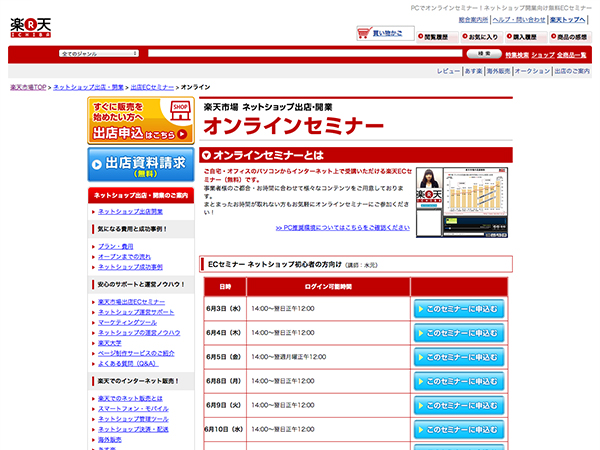Open ヘルプ・問い合わせ link
Viewport: 600px width, 450px height.
tap(519, 20)
